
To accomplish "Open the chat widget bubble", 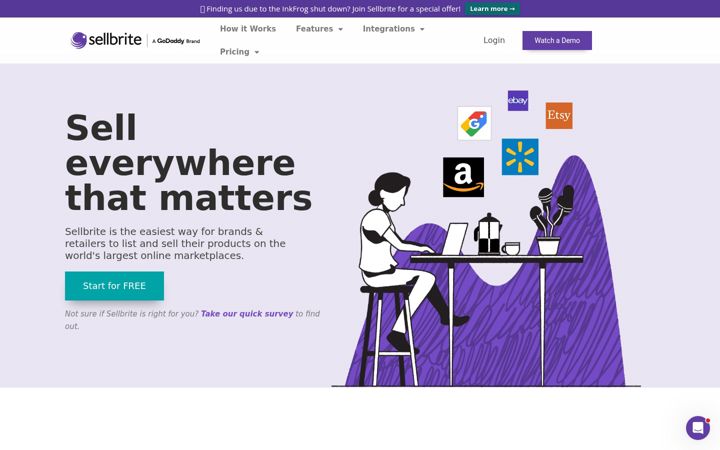I will (x=698, y=428).
